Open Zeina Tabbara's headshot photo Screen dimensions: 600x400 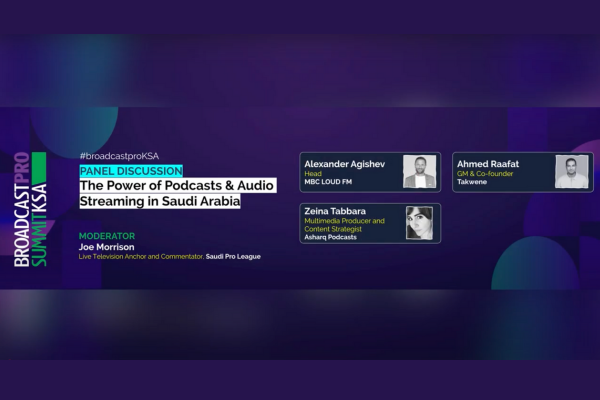[419, 223]
